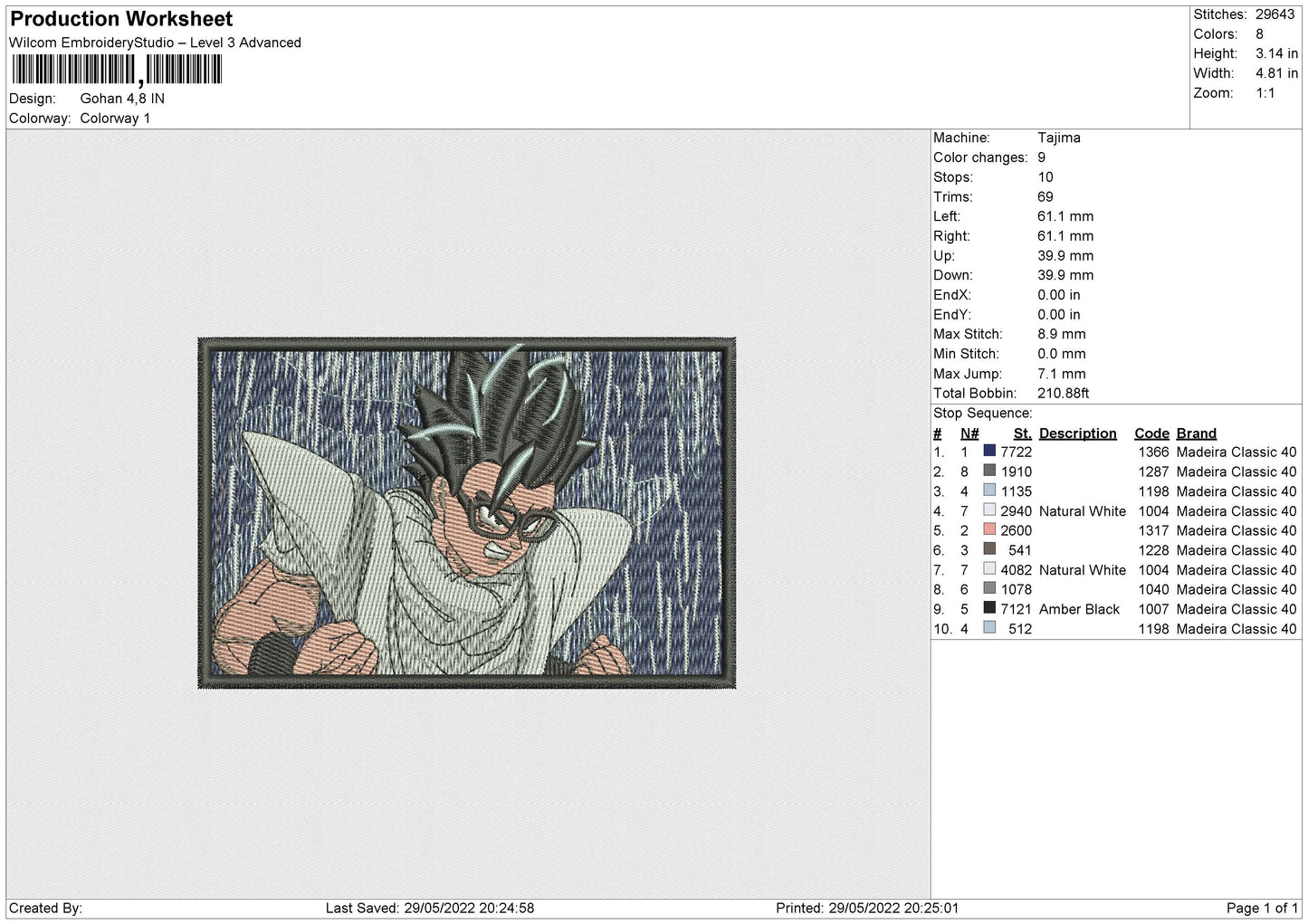The width and height of the screenshot is (1308, 924).
Task: Click the Brand column header
Action: [x=1197, y=433]
